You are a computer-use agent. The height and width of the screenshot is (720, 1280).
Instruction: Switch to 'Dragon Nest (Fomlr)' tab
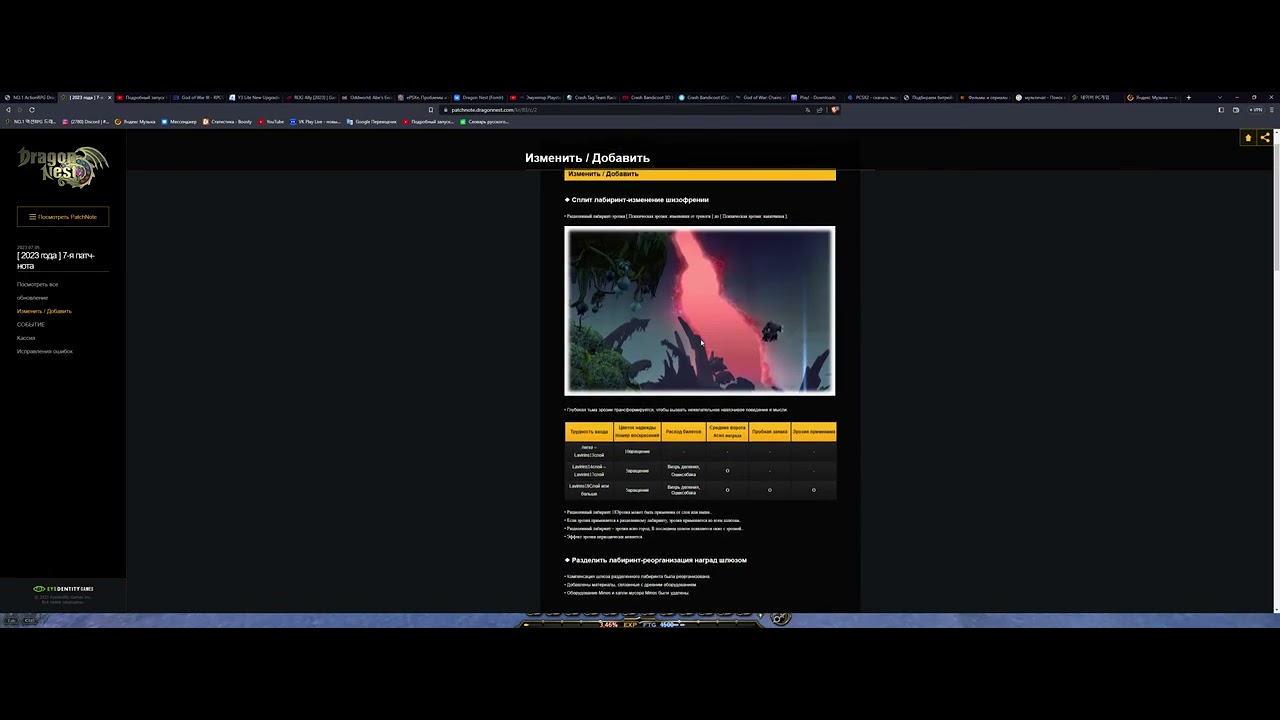coord(480,98)
